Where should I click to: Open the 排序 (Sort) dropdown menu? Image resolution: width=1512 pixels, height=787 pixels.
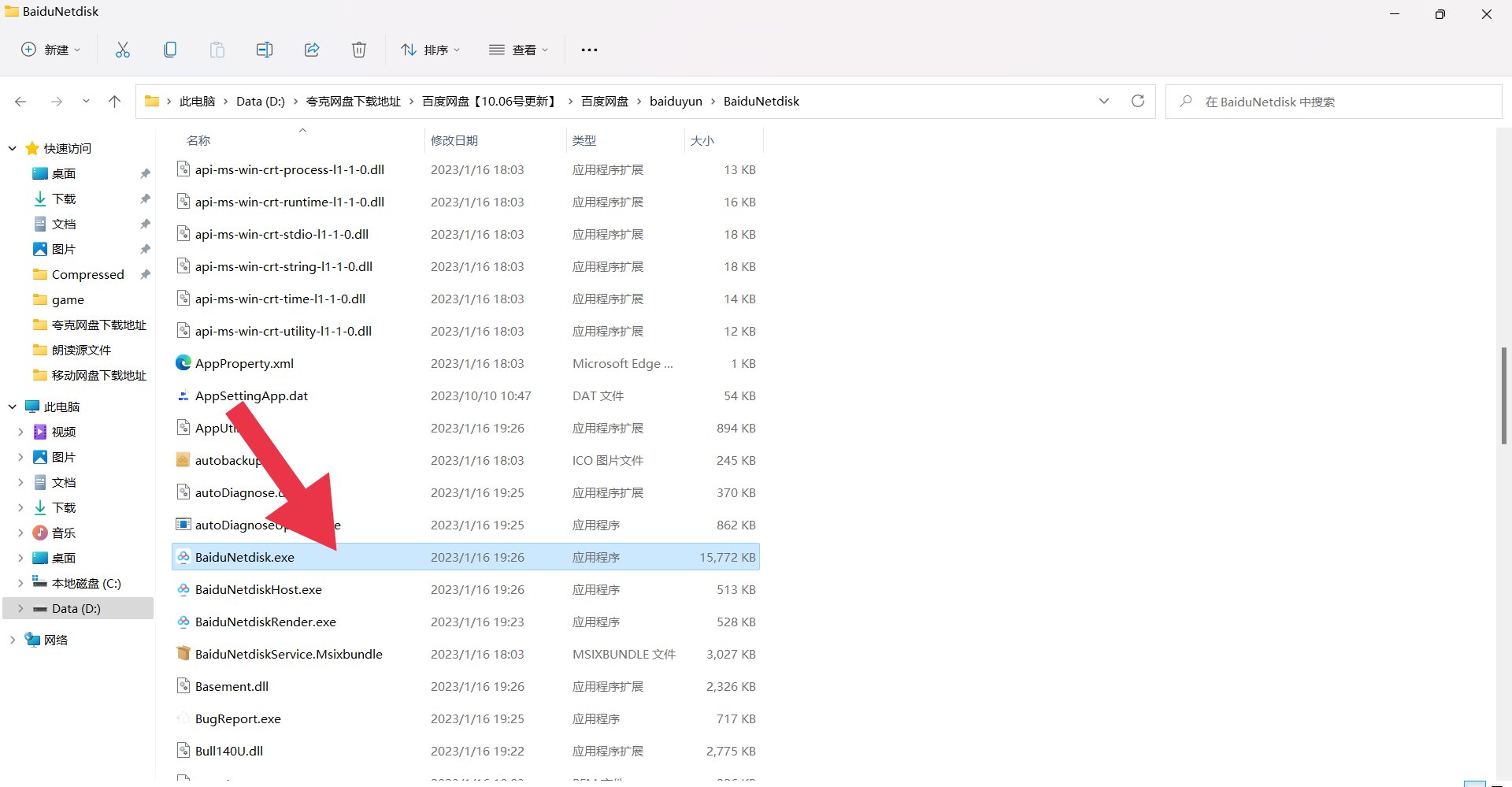tap(430, 50)
